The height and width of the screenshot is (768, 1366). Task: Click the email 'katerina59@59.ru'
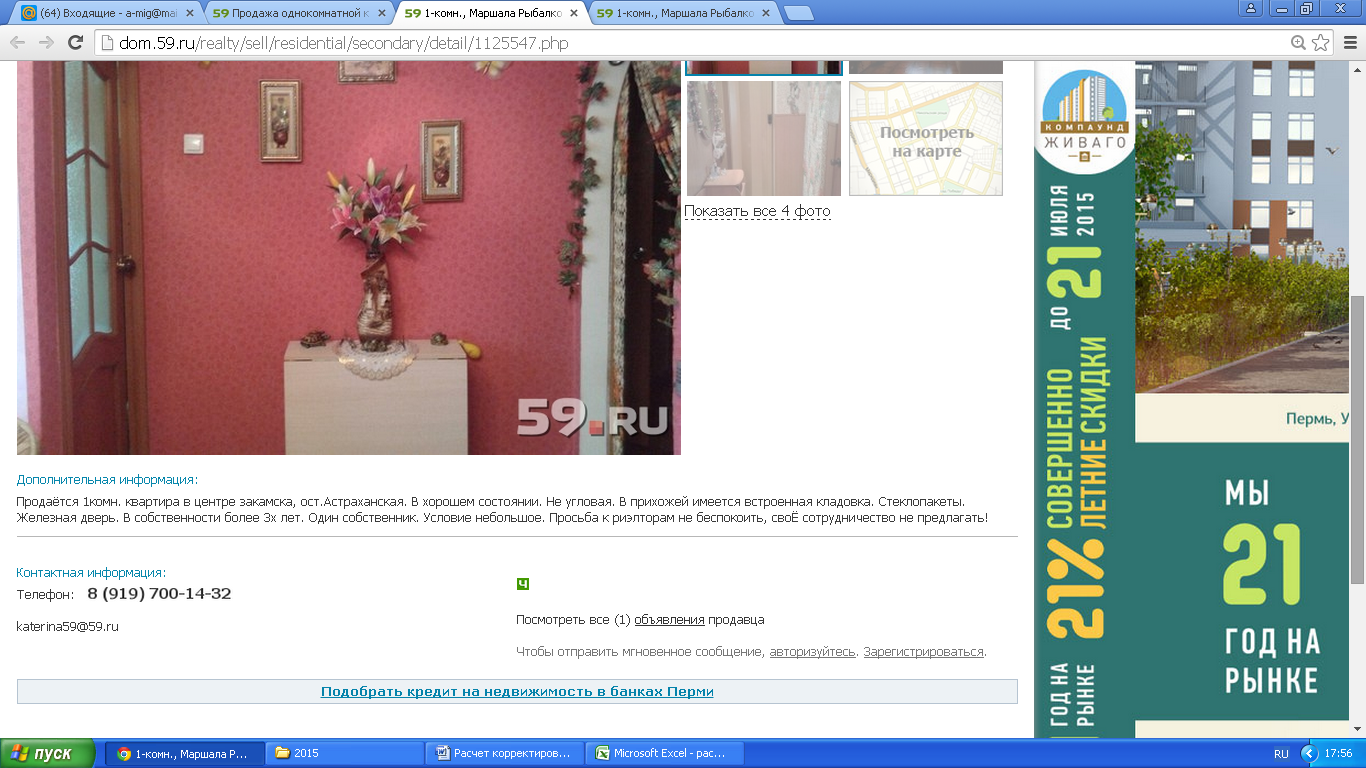pyautogui.click(x=68, y=627)
